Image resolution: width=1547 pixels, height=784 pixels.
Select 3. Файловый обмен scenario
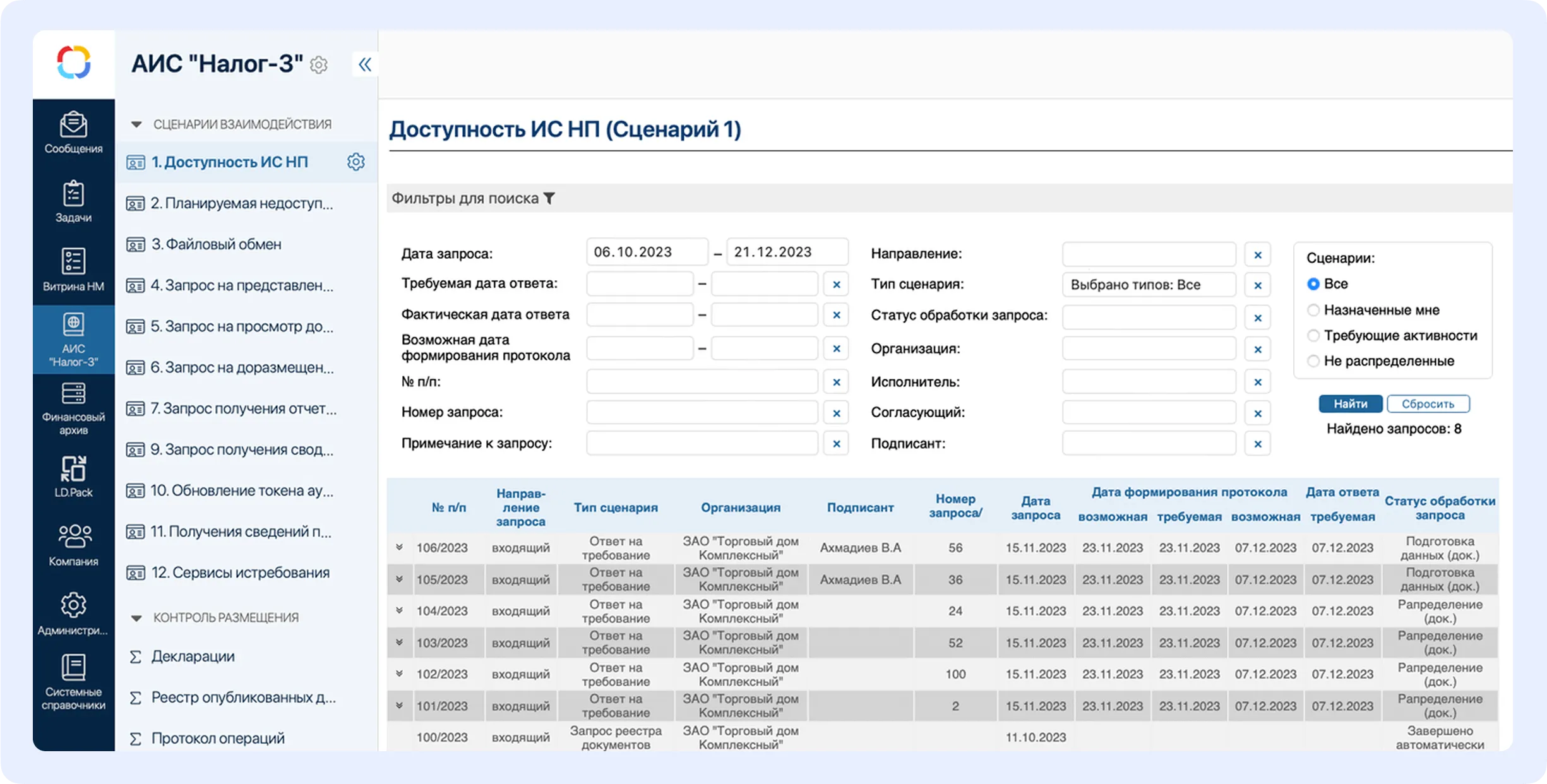pyautogui.click(x=217, y=244)
